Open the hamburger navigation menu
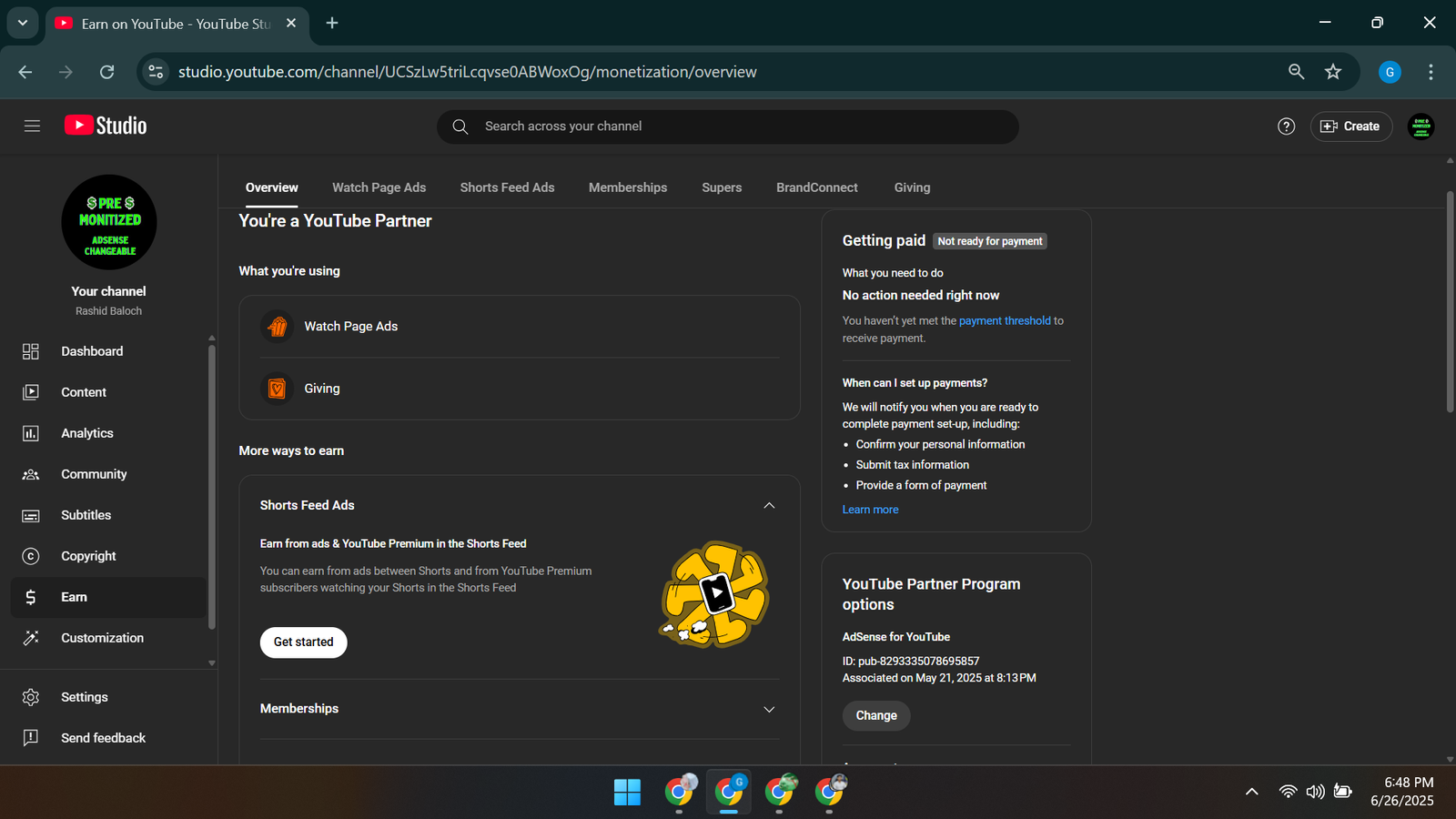The width and height of the screenshot is (1456, 819). point(32,126)
